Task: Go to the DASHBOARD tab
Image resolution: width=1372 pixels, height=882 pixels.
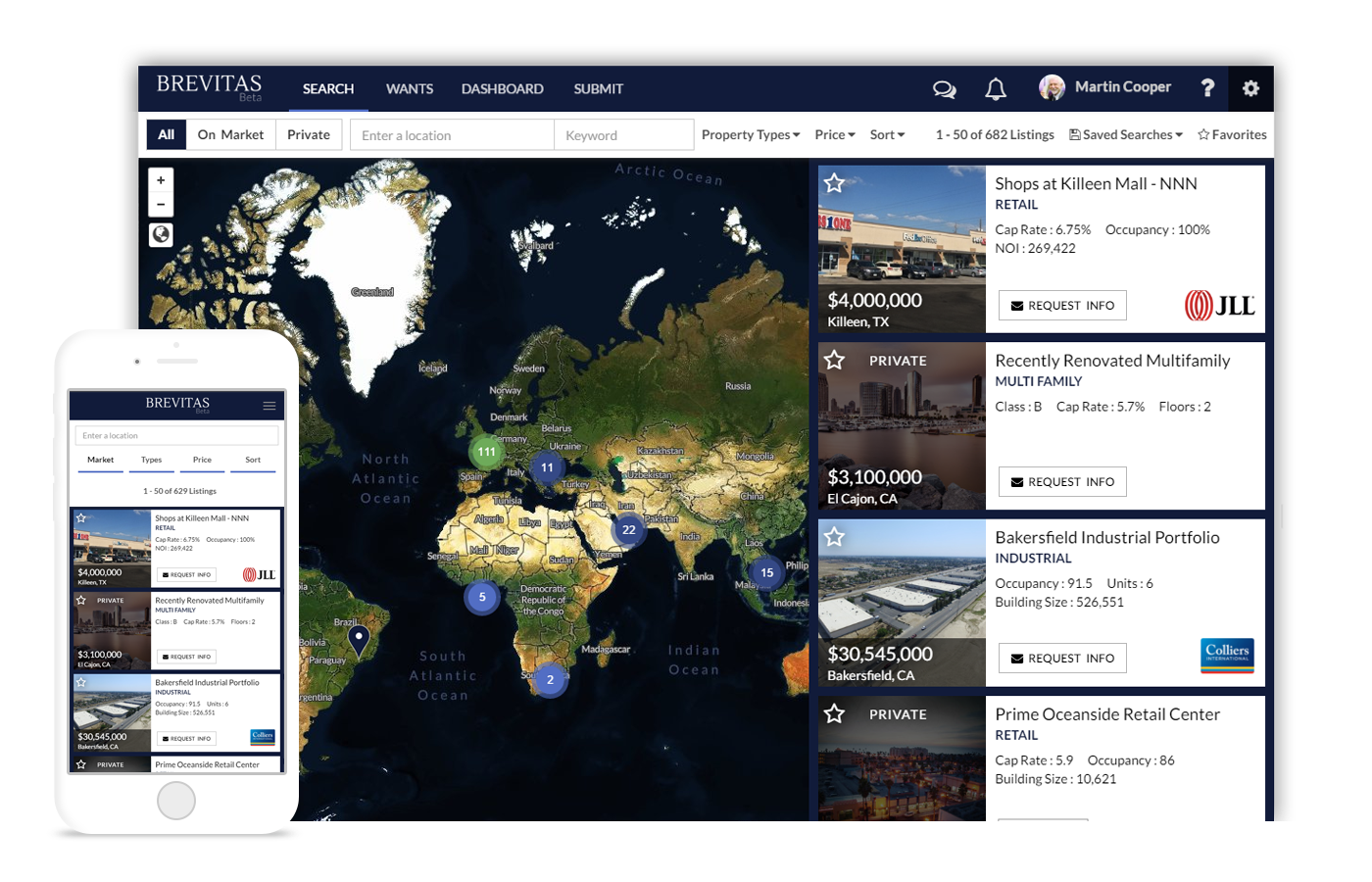Action: [x=503, y=89]
